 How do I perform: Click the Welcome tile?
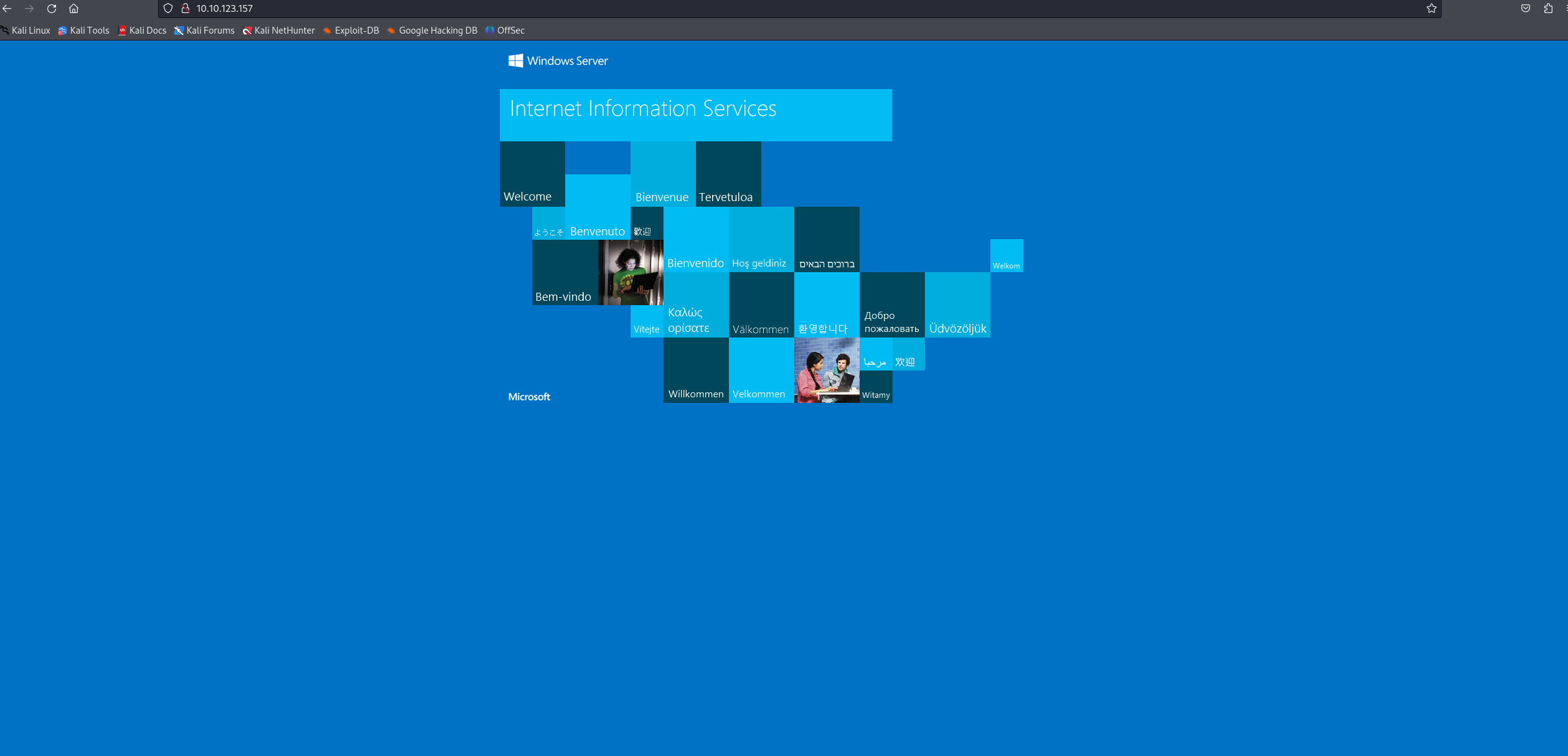(x=532, y=174)
